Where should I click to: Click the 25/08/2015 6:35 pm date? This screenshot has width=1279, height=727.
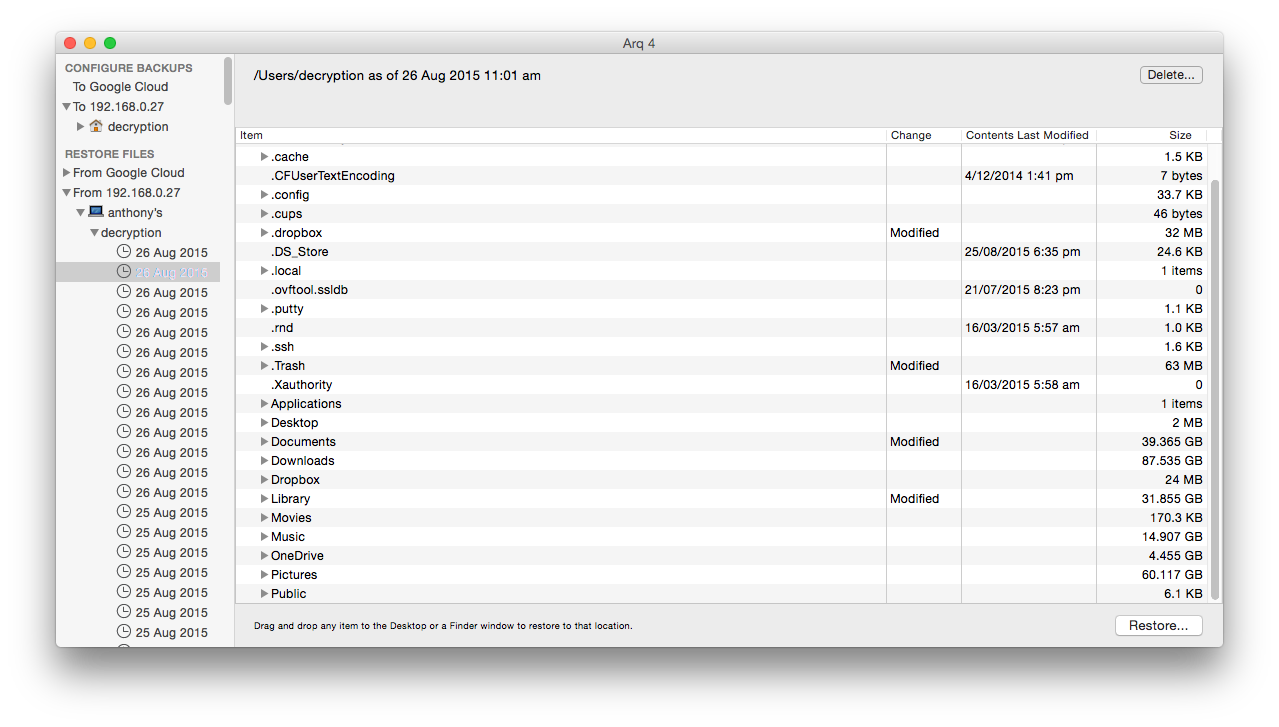(x=1023, y=252)
